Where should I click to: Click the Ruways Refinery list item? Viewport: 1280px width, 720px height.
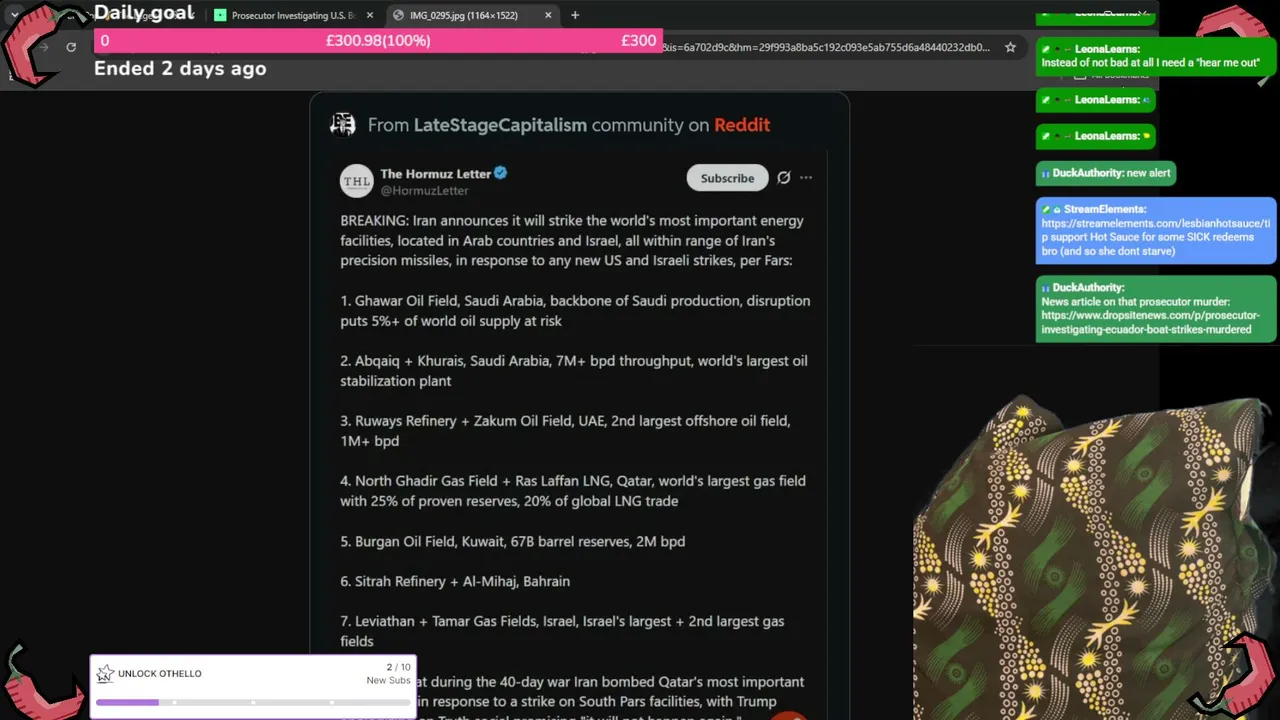coord(565,431)
